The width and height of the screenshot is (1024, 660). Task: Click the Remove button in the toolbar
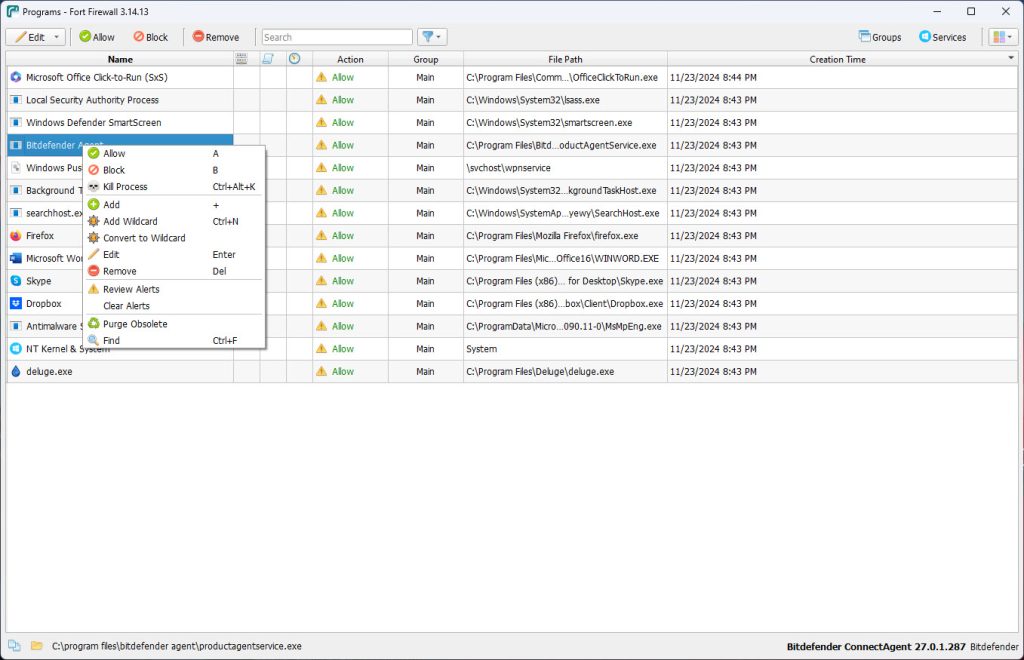click(x=216, y=37)
